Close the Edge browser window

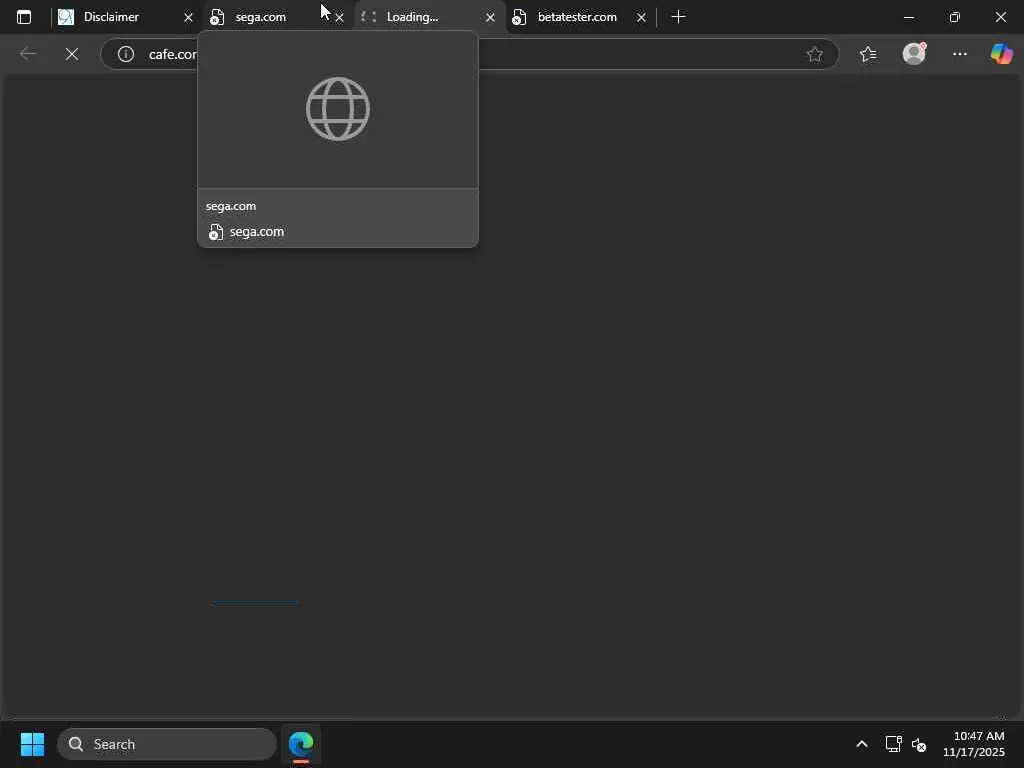(1000, 17)
